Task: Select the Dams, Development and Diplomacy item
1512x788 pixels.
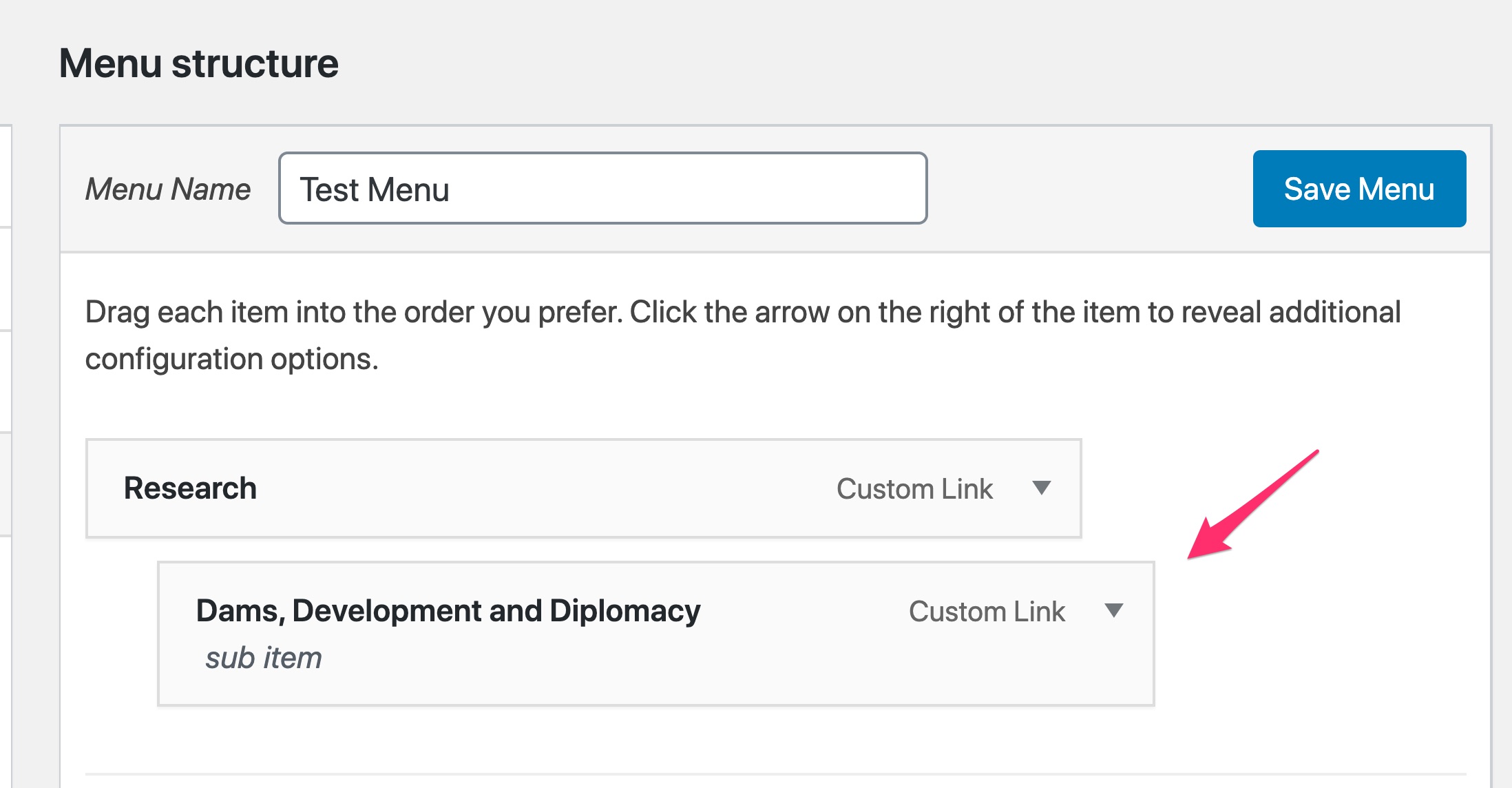Action: (655, 634)
